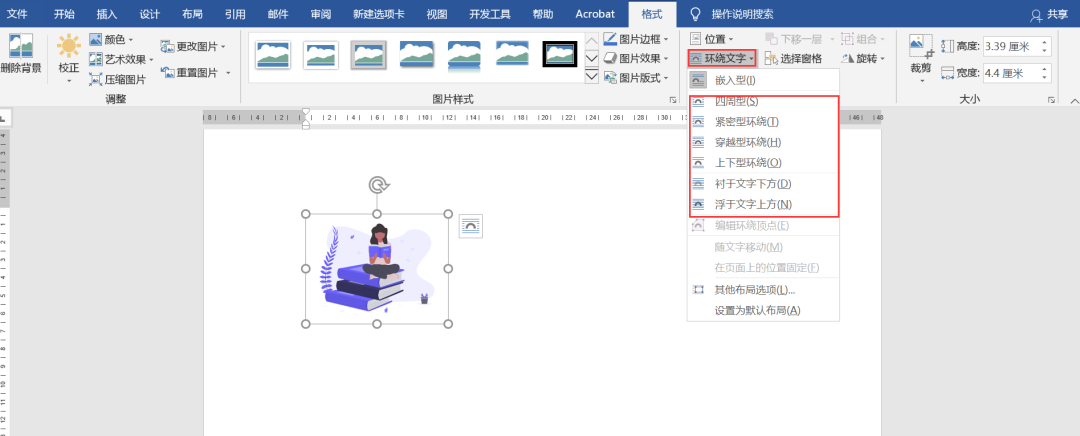The width and height of the screenshot is (1080, 436).
Task: Click 设置为默认布局 set as default layout
Action: click(x=763, y=311)
